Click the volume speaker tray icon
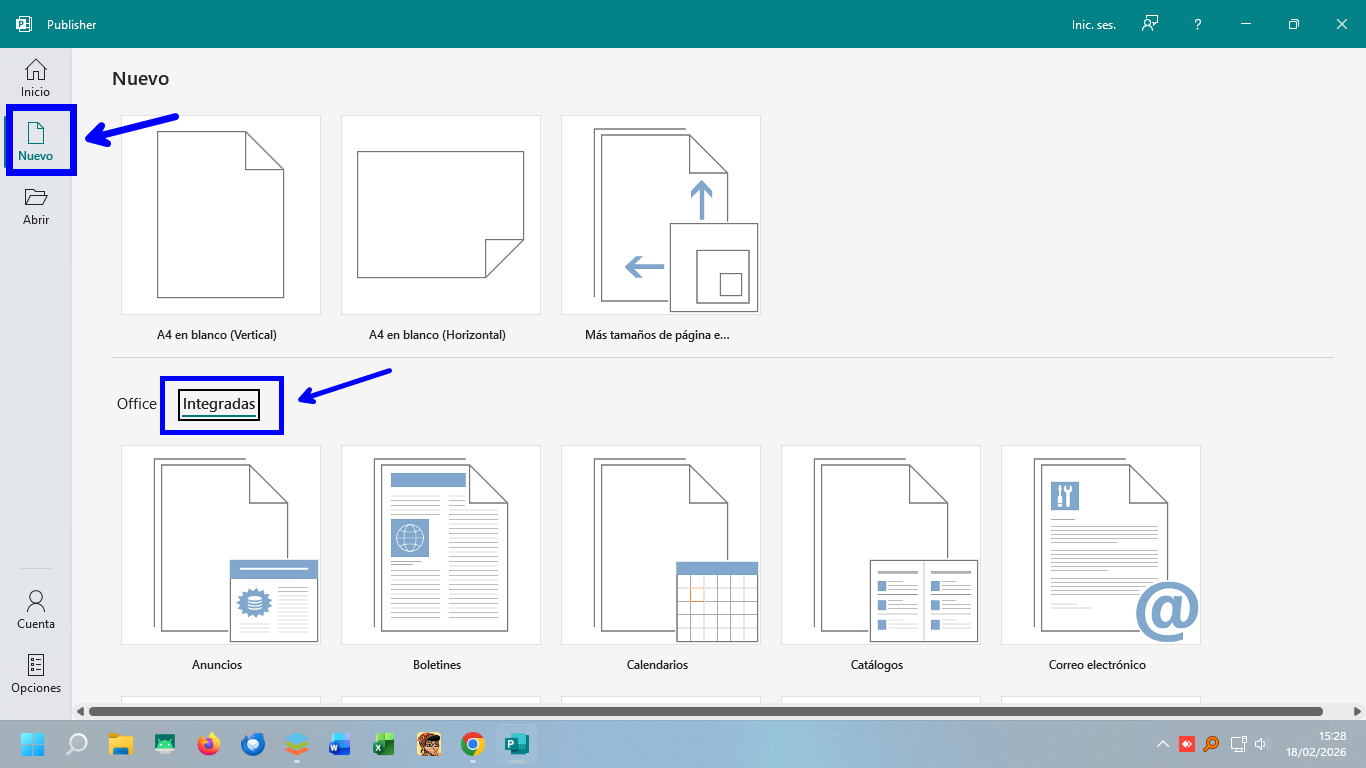The height and width of the screenshot is (768, 1366). click(1261, 744)
